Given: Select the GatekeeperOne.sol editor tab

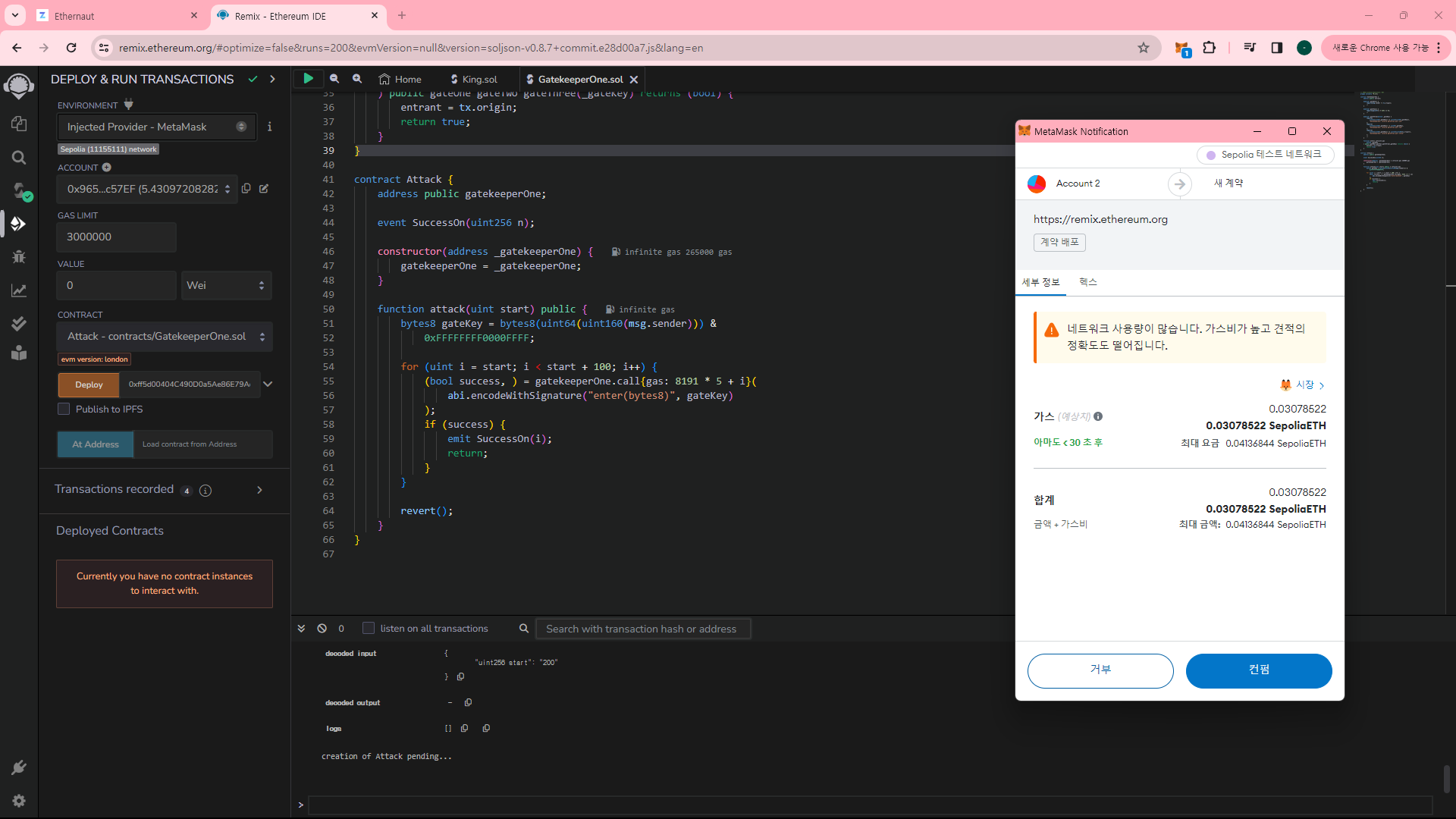Looking at the screenshot, I should [580, 79].
